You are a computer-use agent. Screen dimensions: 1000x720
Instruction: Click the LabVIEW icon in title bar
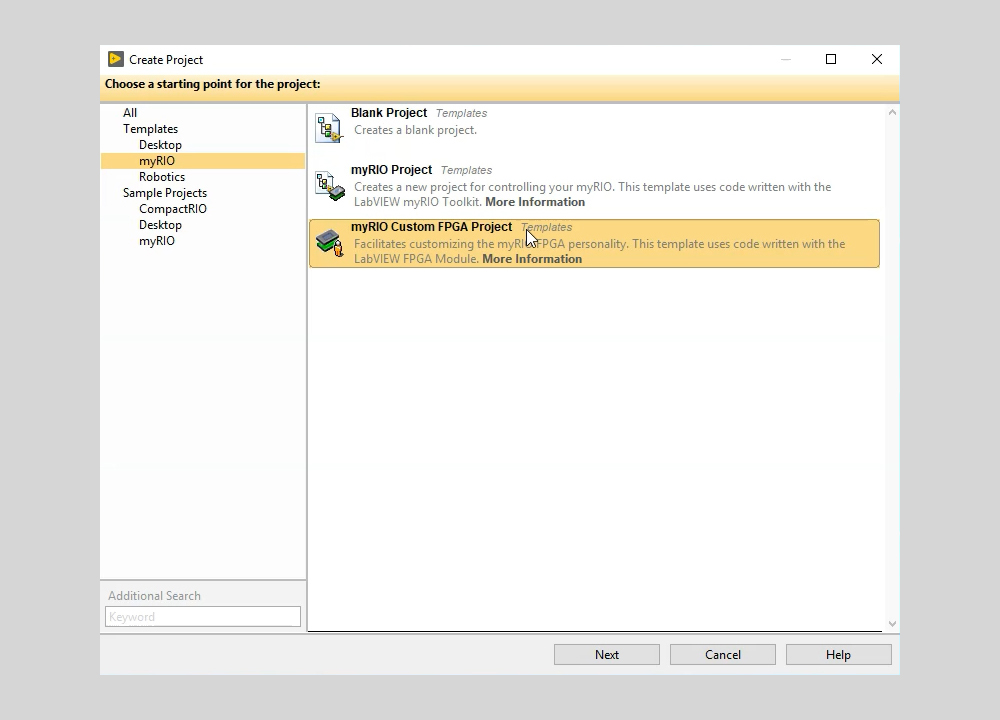115,59
